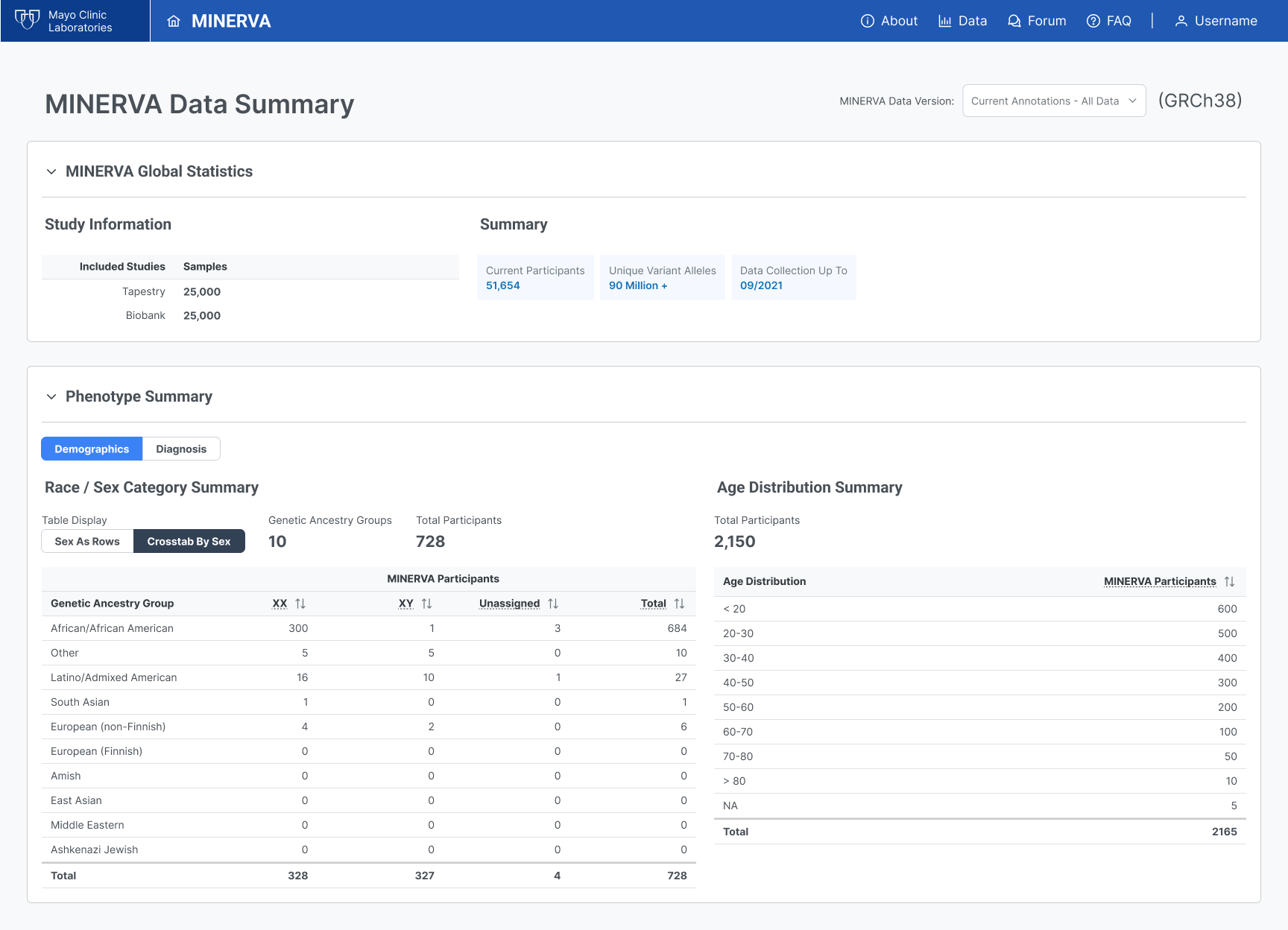Sort table by Unassigned column arrows

[x=553, y=604]
